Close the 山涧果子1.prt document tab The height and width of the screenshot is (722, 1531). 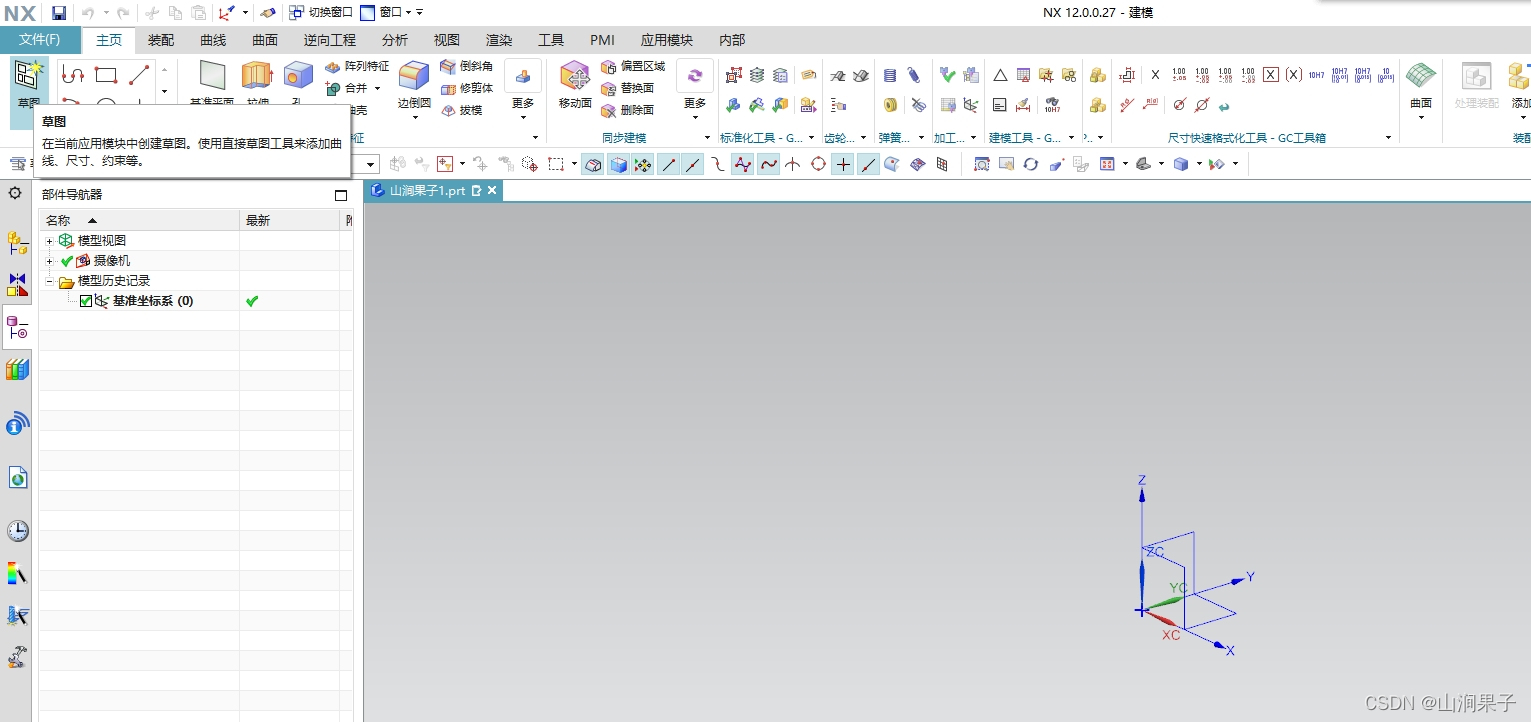point(492,190)
